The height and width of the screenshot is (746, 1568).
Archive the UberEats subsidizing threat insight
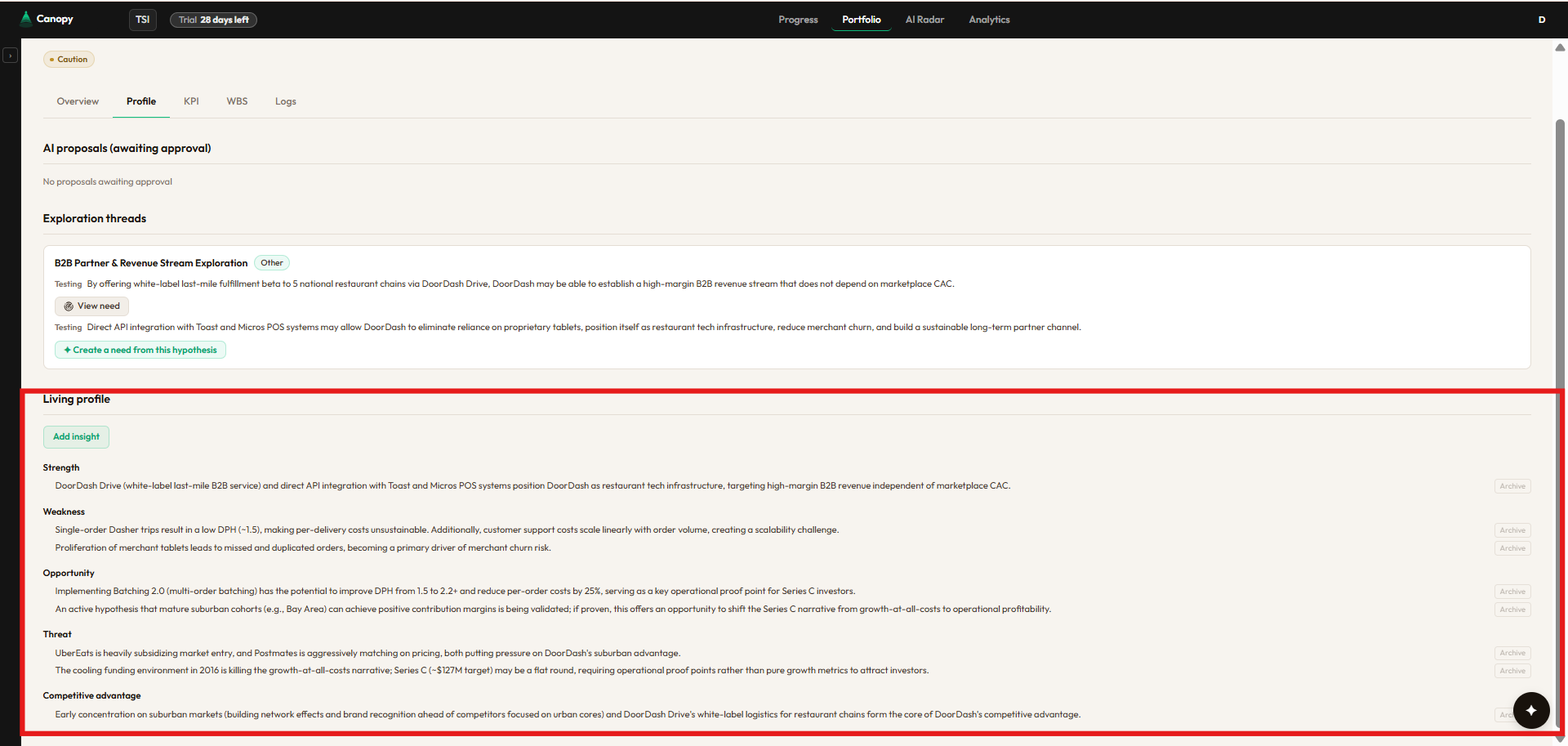coord(1512,653)
